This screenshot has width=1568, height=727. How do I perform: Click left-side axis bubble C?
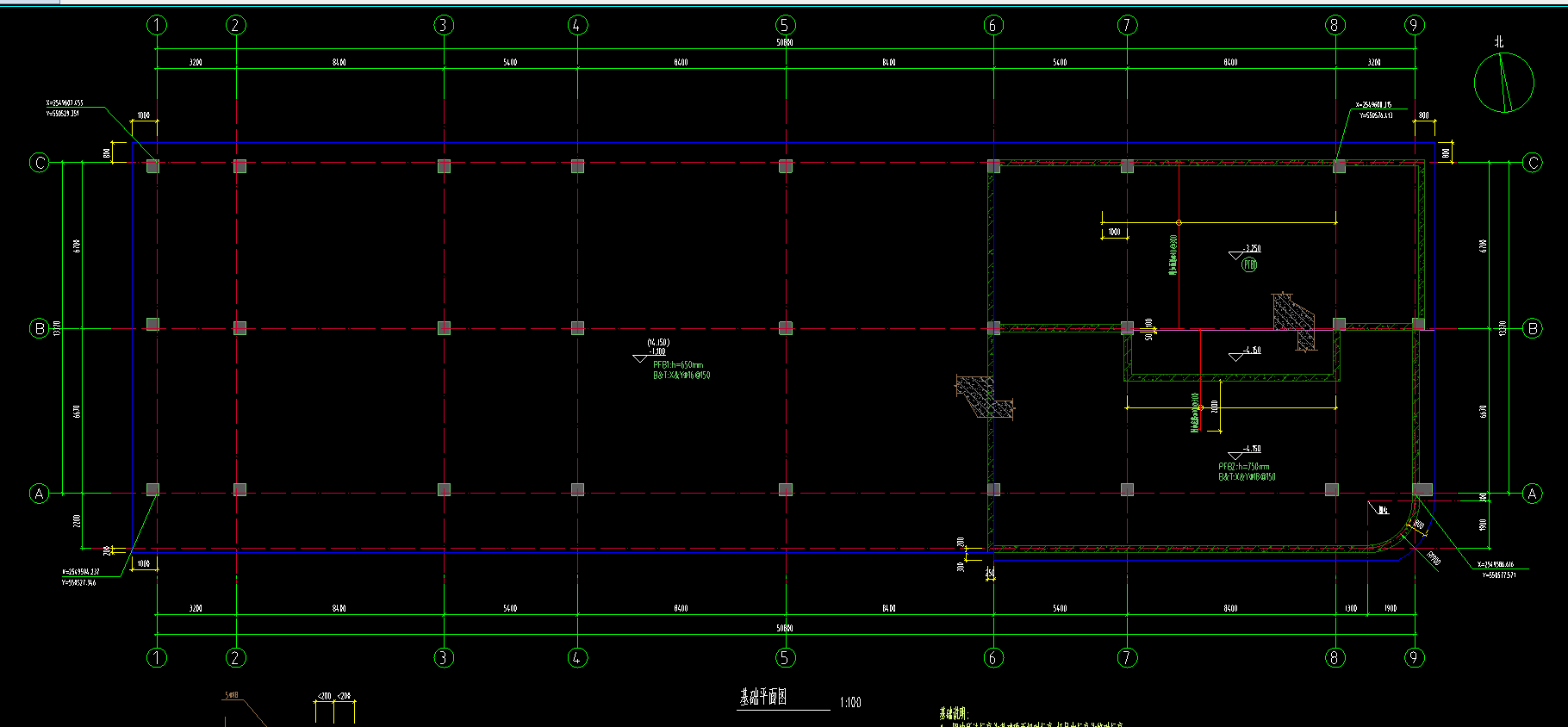[40, 163]
